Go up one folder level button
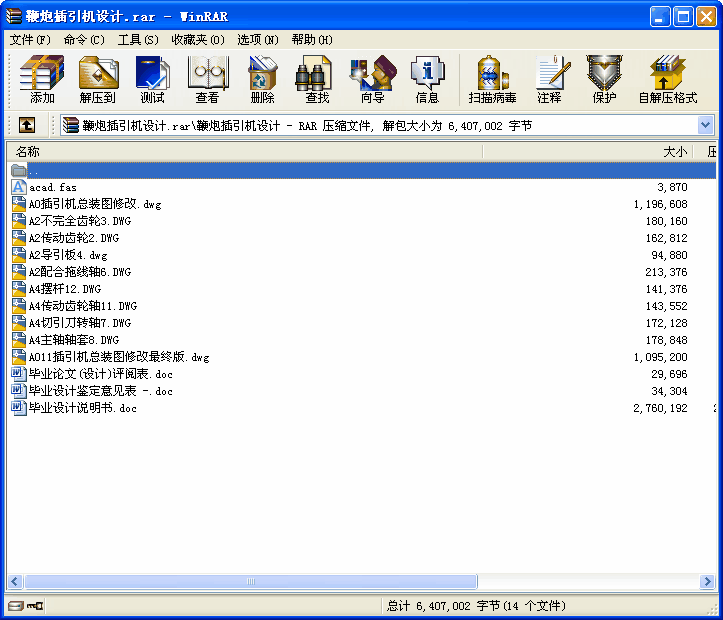The image size is (723, 620). (27, 125)
